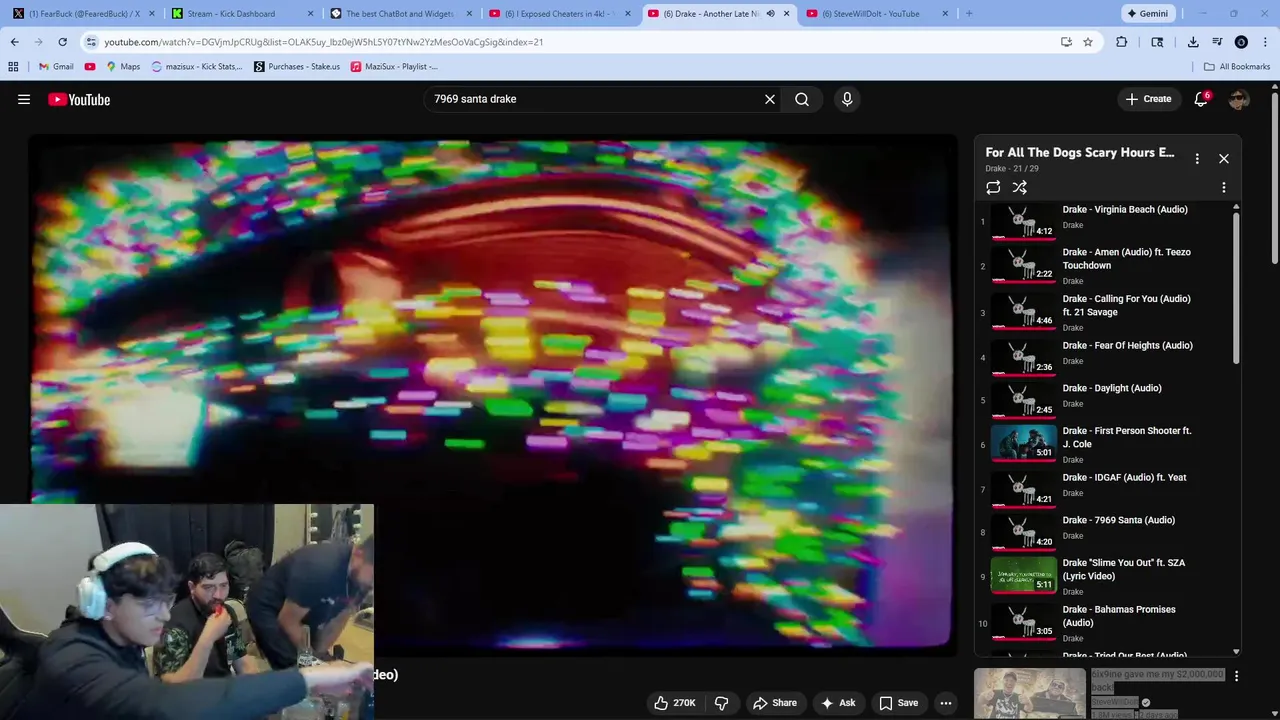
Task: Open Chrome extensions puzzle icon
Action: click(1121, 42)
